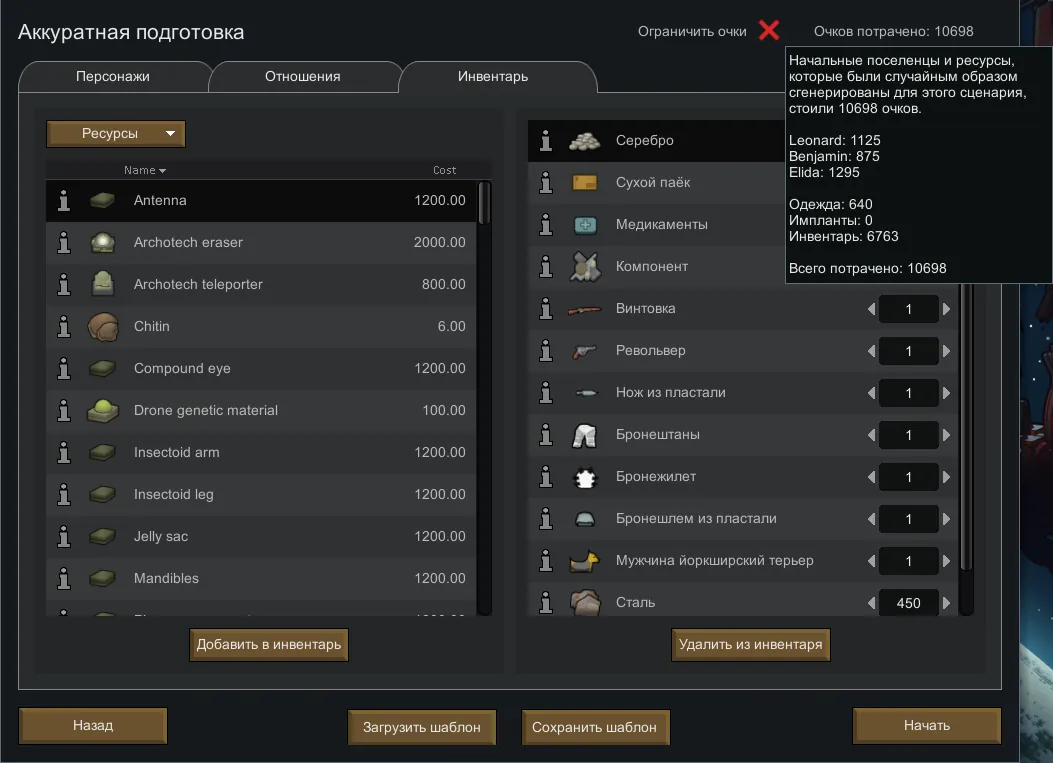This screenshot has height=763, width=1053.
Task: Decrease the Сталь quantity with left arrow
Action: (x=872, y=603)
